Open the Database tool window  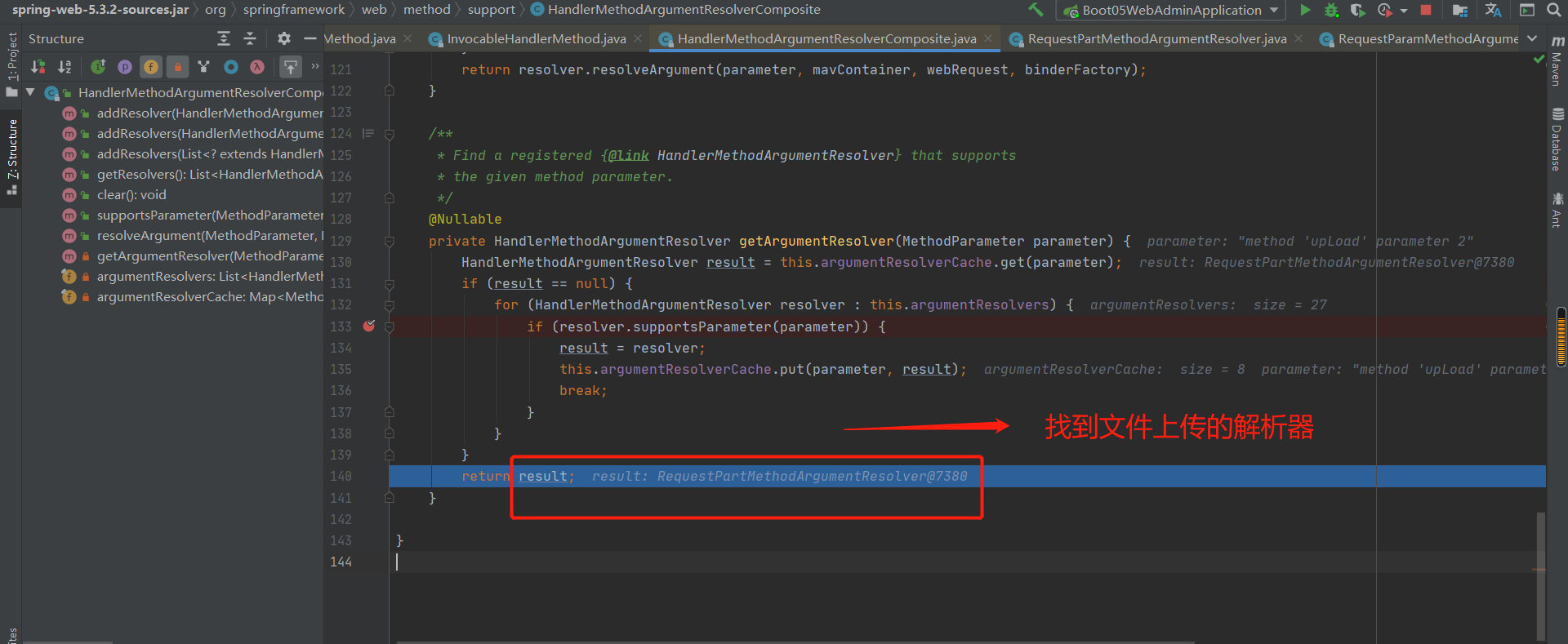[x=1557, y=139]
